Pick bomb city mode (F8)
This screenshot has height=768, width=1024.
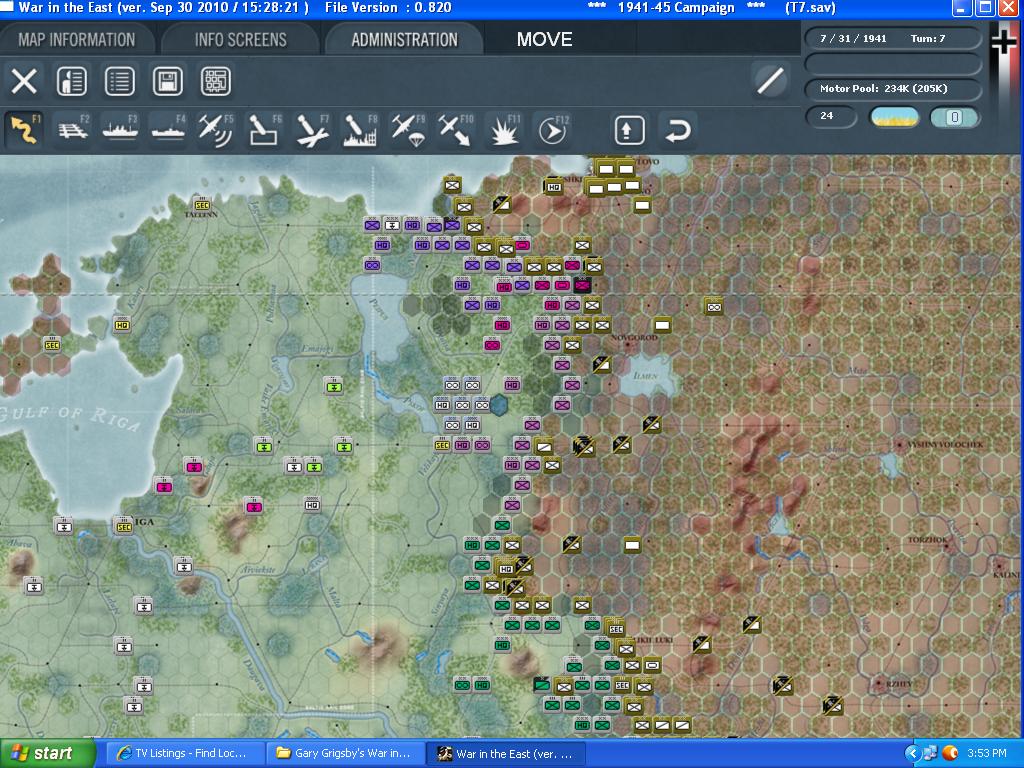pyautogui.click(x=360, y=129)
